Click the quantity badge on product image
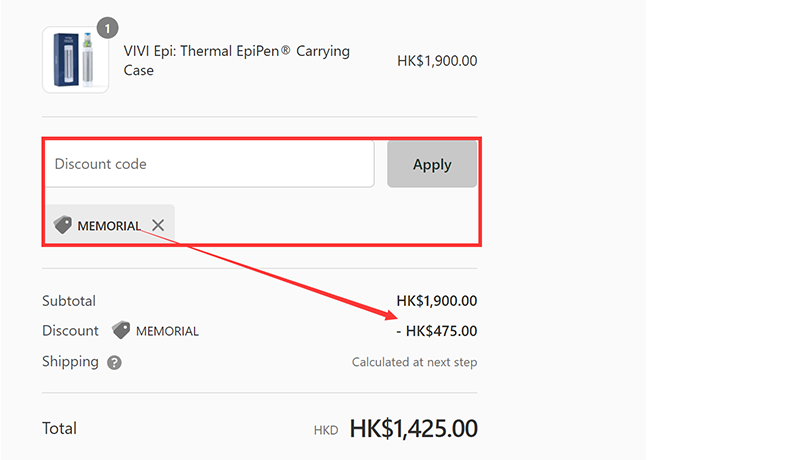 tap(107, 28)
